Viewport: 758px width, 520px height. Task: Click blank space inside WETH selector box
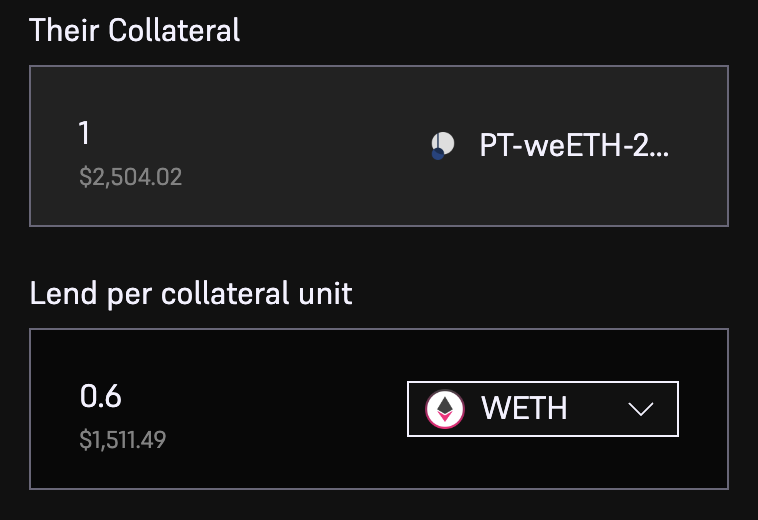click(597, 409)
